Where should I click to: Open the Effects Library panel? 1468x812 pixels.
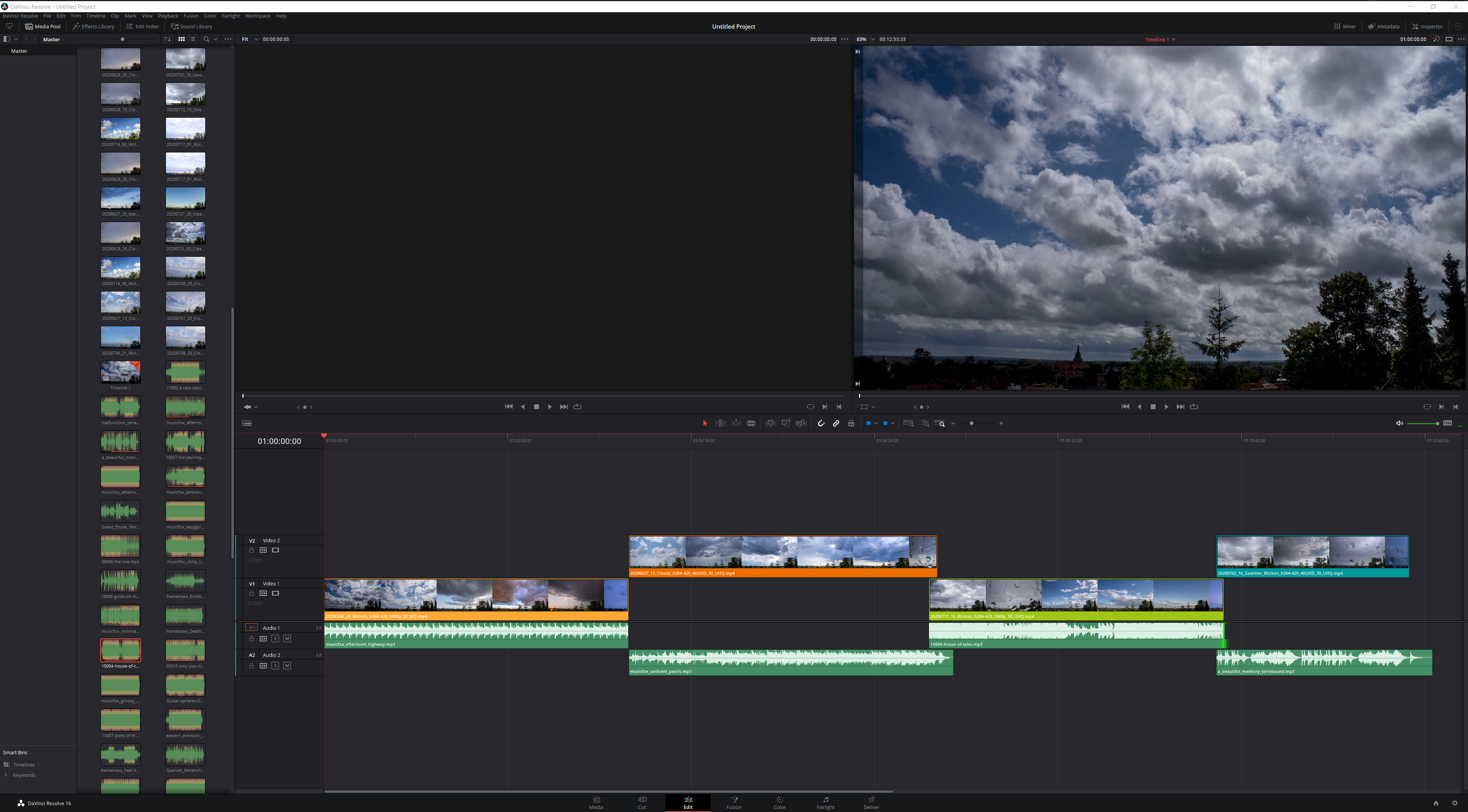(93, 26)
